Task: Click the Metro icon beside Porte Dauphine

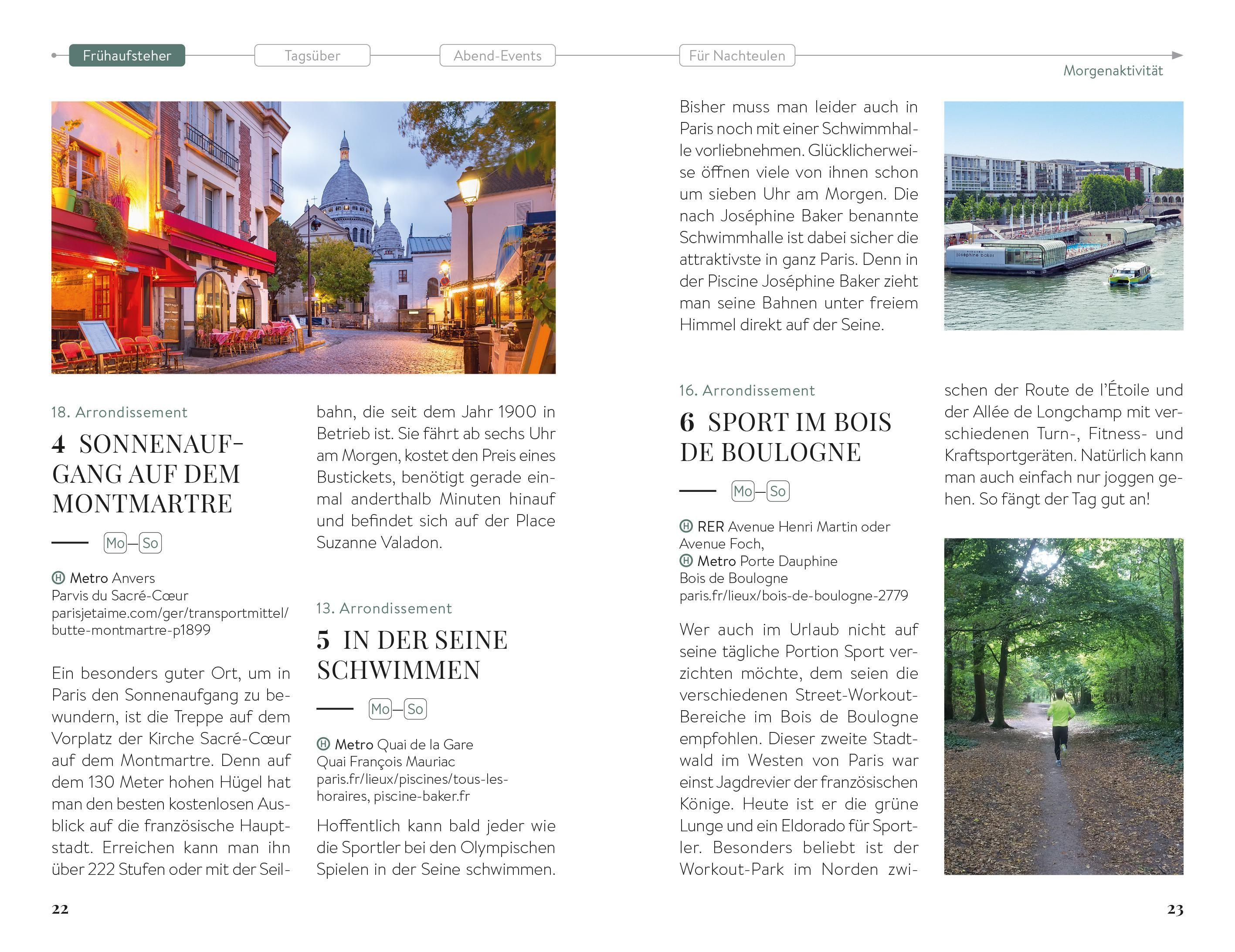Action: pos(687,561)
